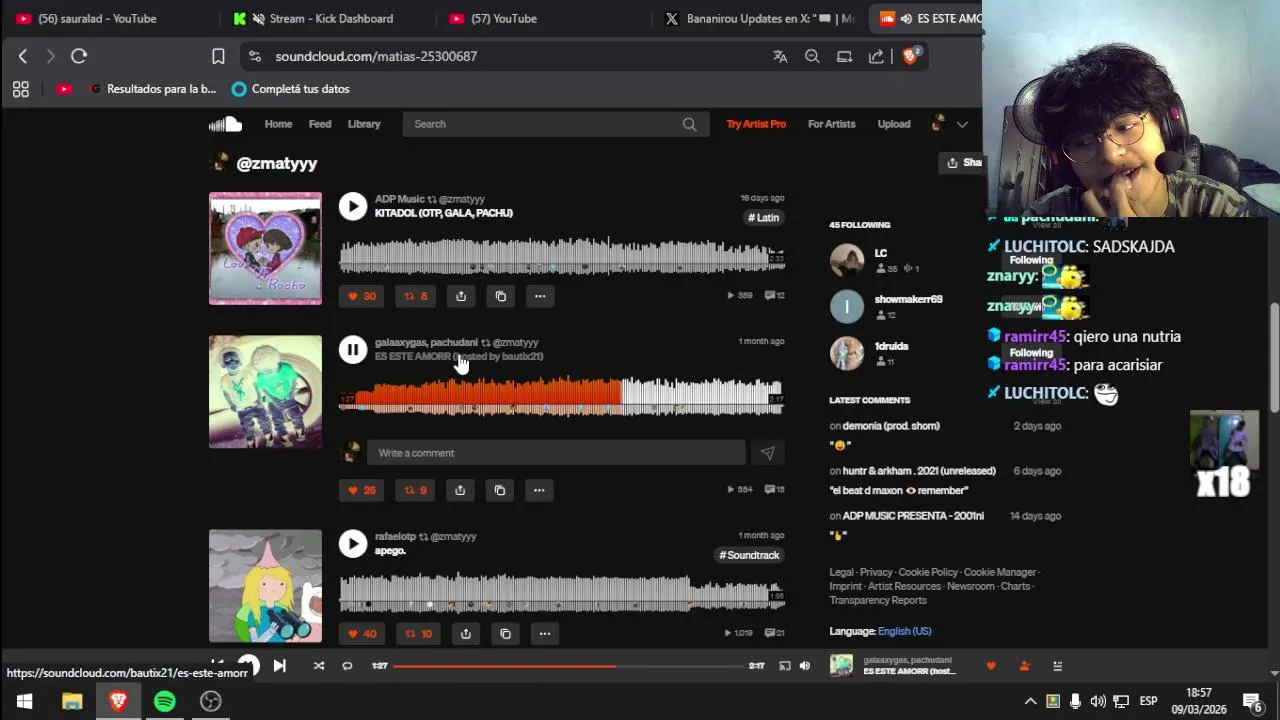Repost ES ESTE AMORR with 9 reposts
Viewport: 1280px width, 720px height.
(x=415, y=490)
